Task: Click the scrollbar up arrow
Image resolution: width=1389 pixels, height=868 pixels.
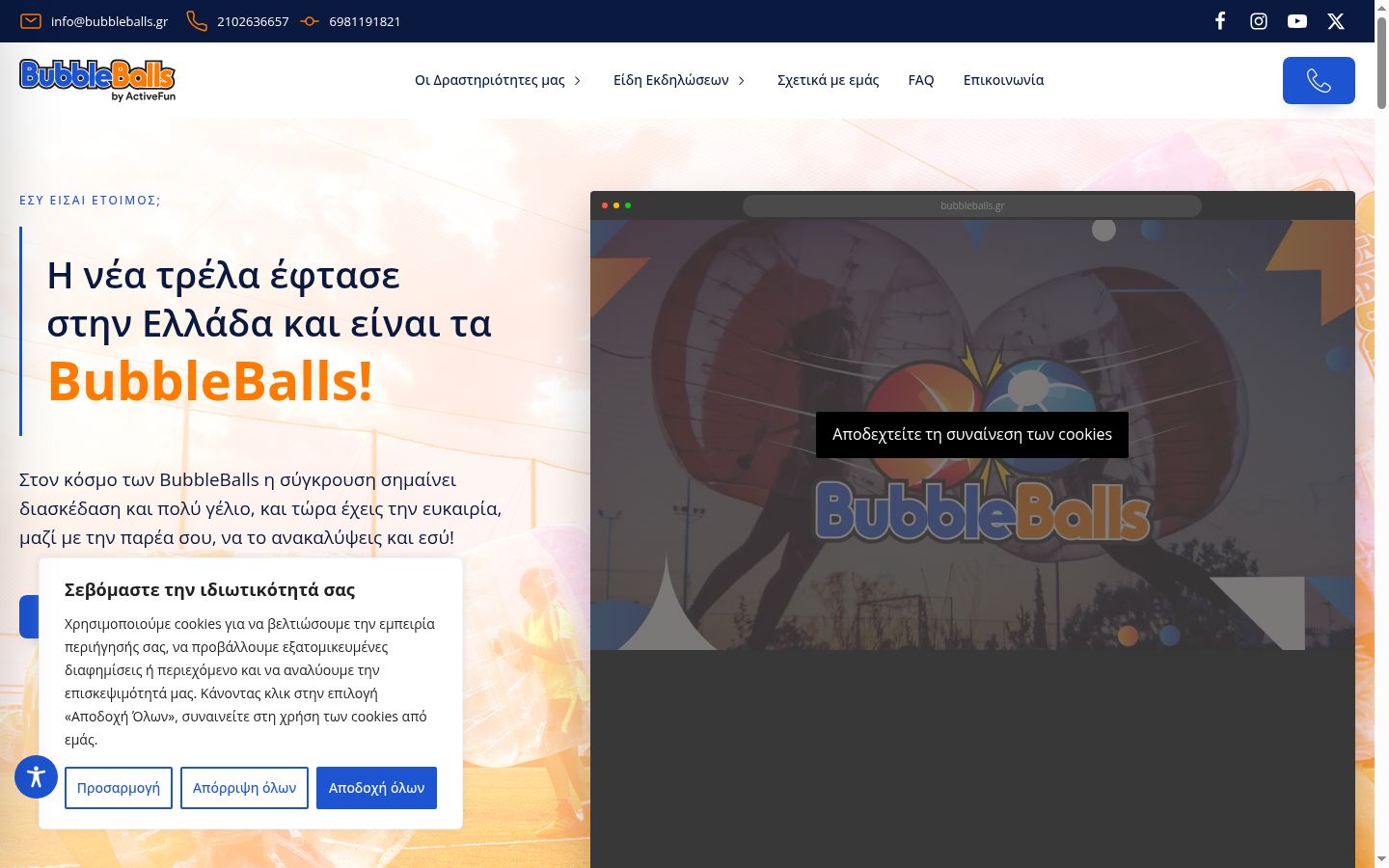Action: [1381, 8]
